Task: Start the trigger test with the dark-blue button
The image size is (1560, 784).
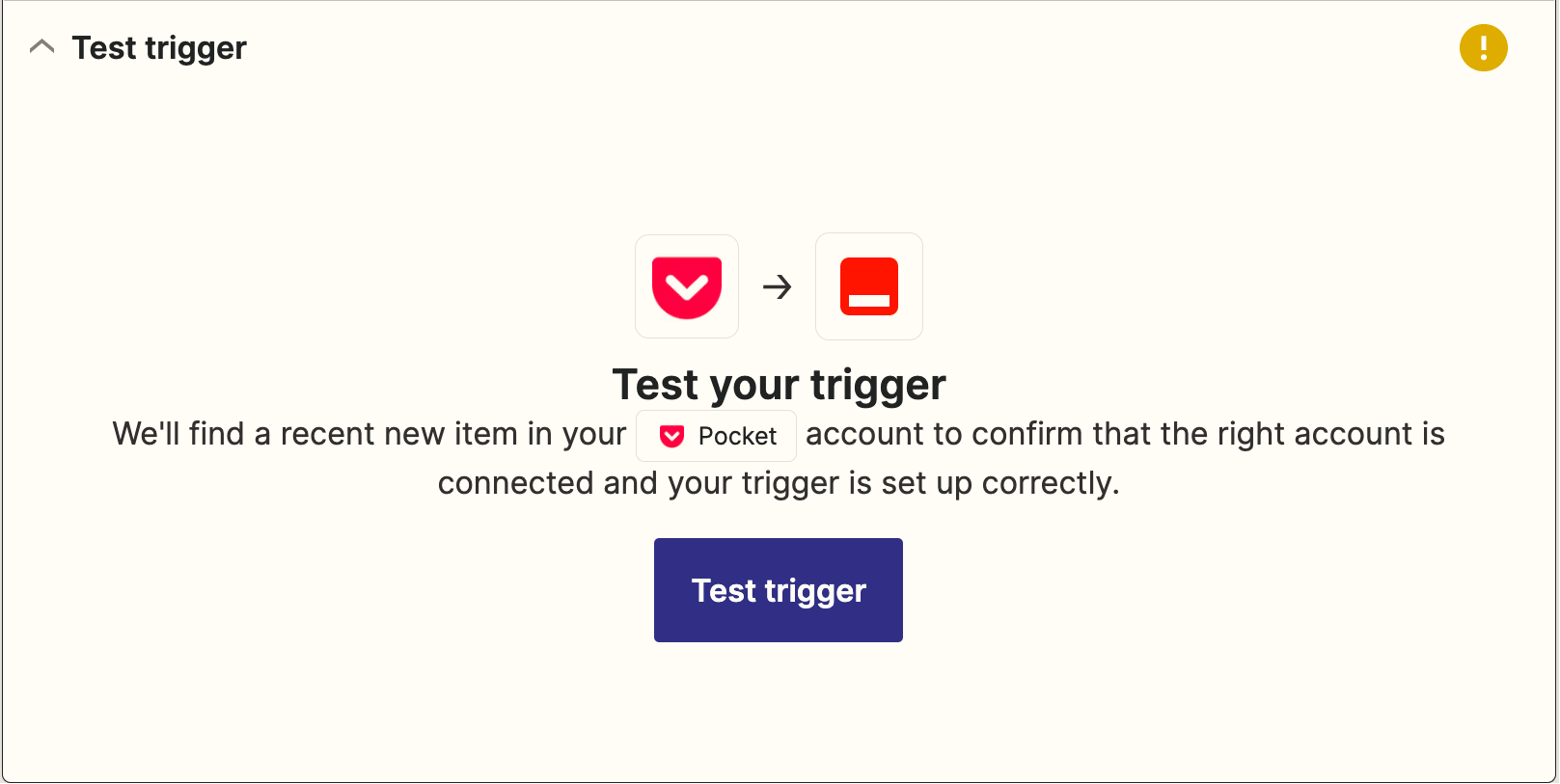Action: 779,590
